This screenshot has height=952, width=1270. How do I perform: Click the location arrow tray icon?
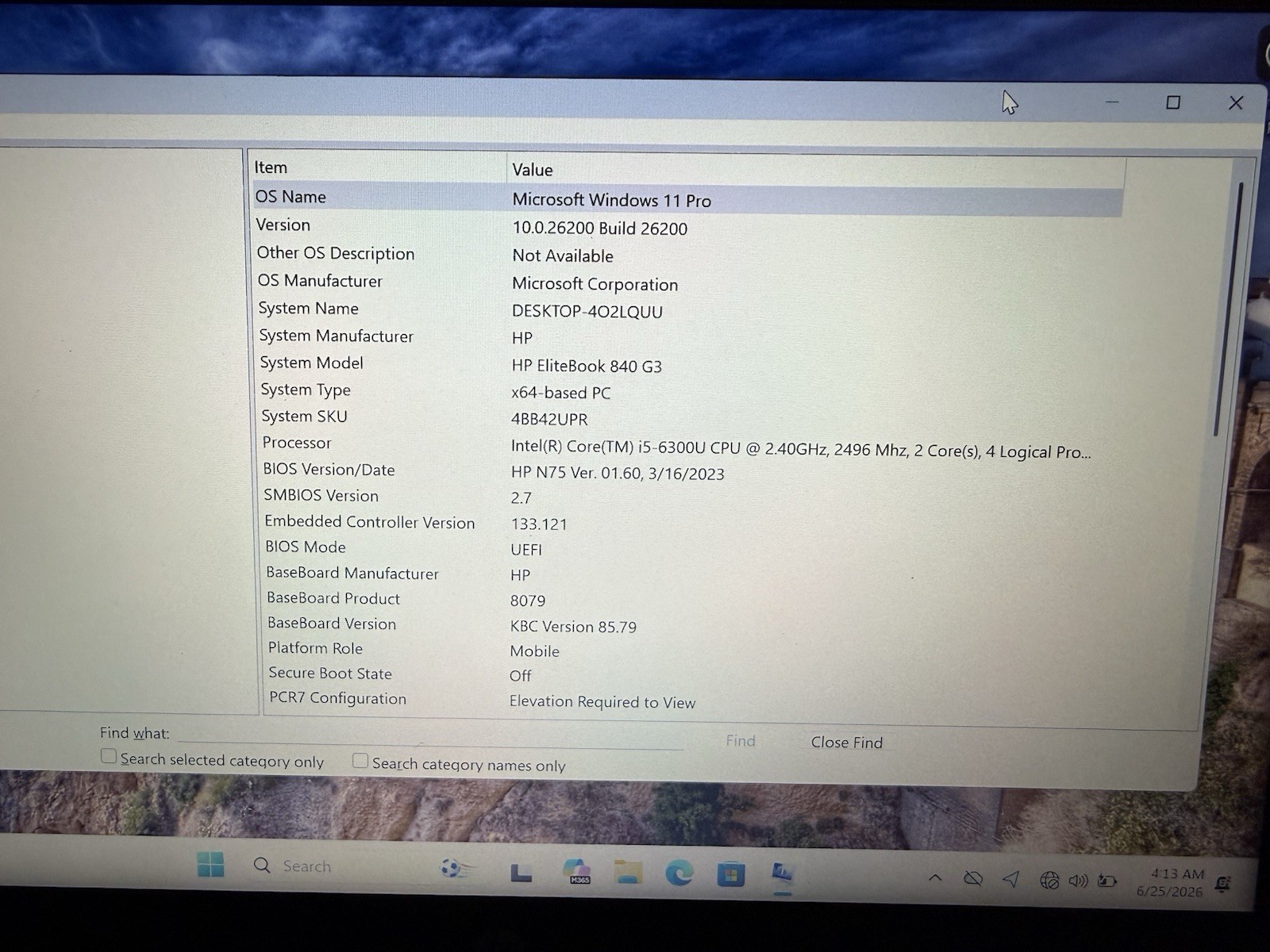[1010, 879]
